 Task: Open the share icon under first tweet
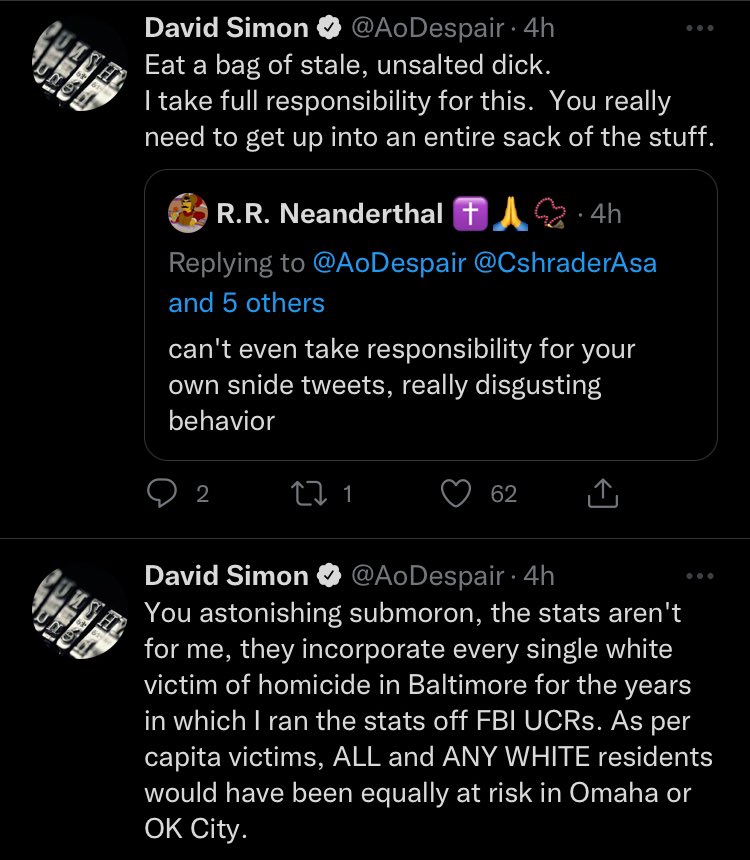(602, 493)
